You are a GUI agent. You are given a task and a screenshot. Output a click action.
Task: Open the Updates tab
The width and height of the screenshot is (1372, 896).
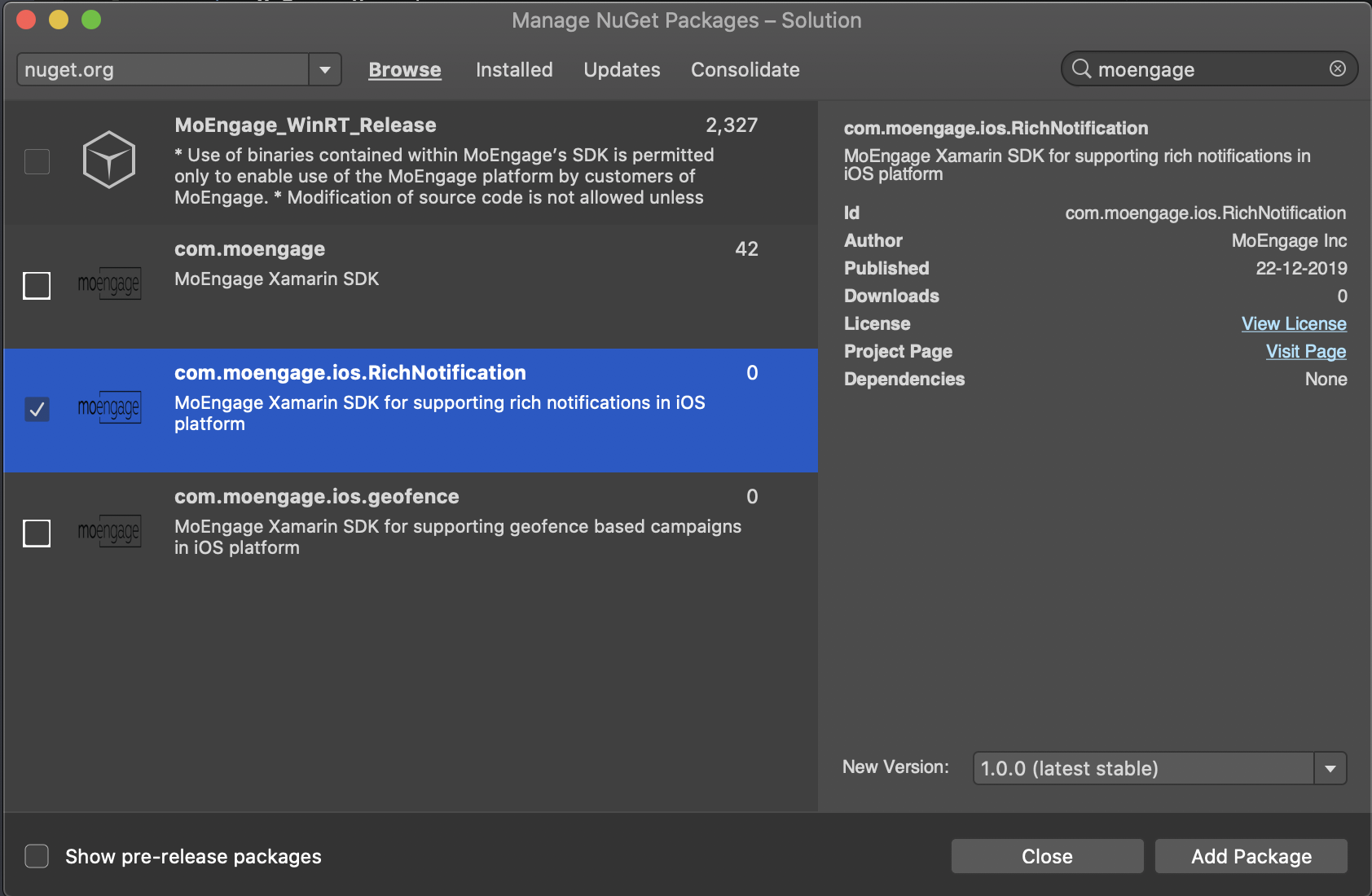tap(622, 70)
